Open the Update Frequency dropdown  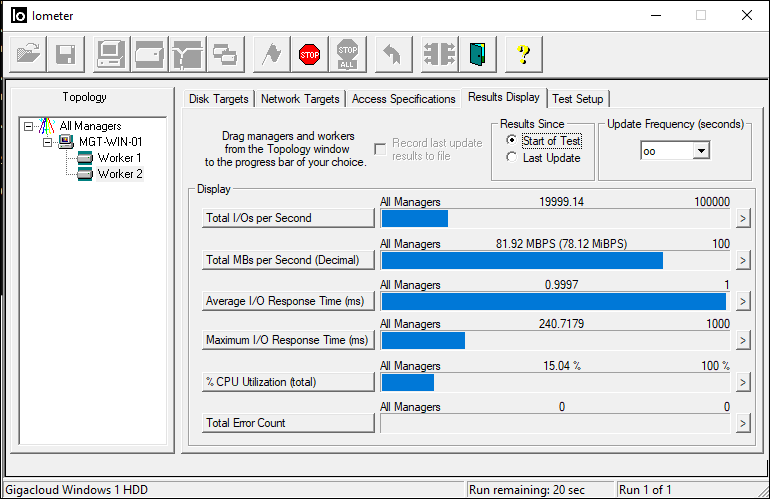[700, 150]
